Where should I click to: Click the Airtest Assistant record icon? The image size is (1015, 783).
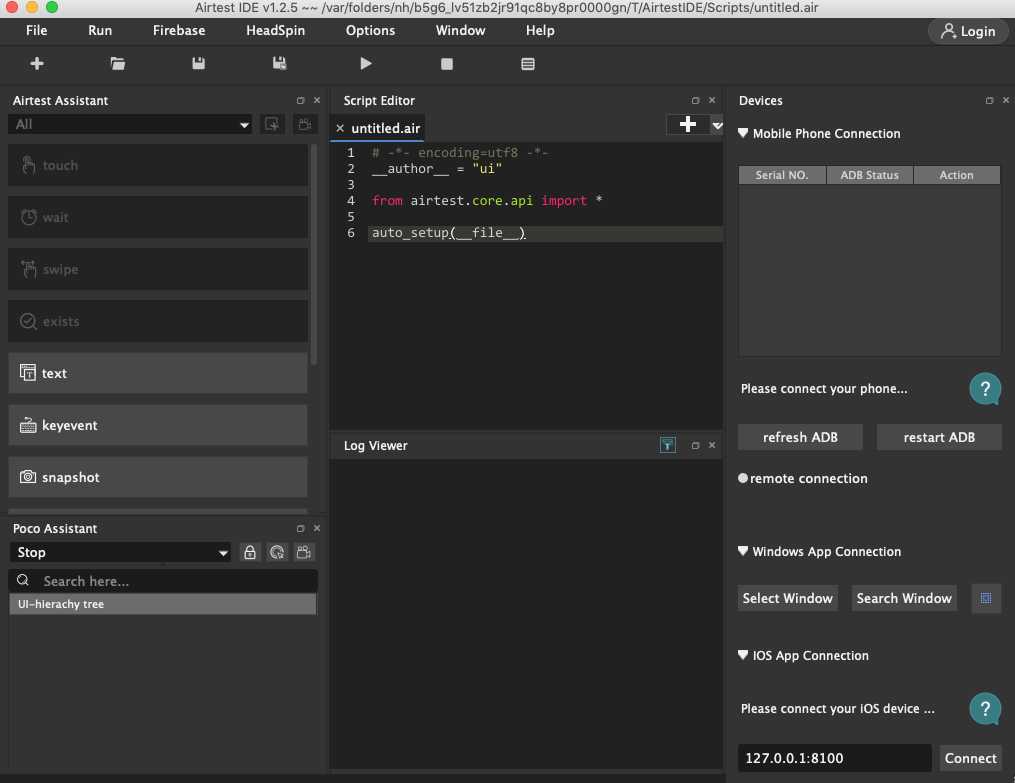[x=304, y=124]
